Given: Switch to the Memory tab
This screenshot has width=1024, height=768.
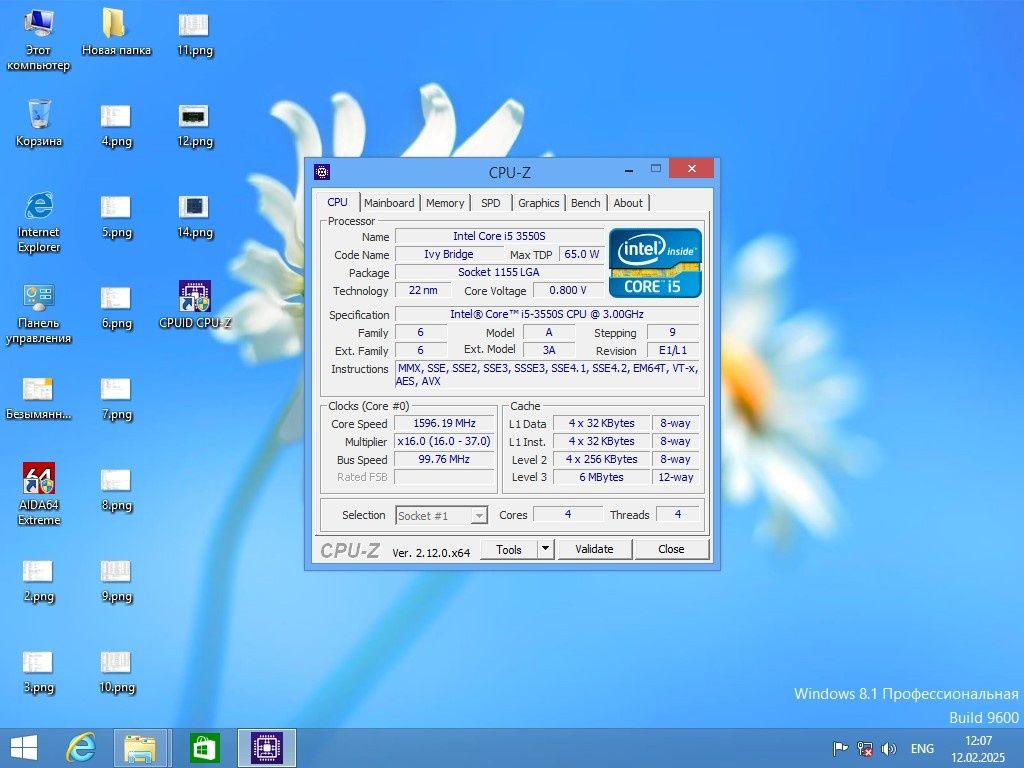Looking at the screenshot, I should pyautogui.click(x=445, y=203).
